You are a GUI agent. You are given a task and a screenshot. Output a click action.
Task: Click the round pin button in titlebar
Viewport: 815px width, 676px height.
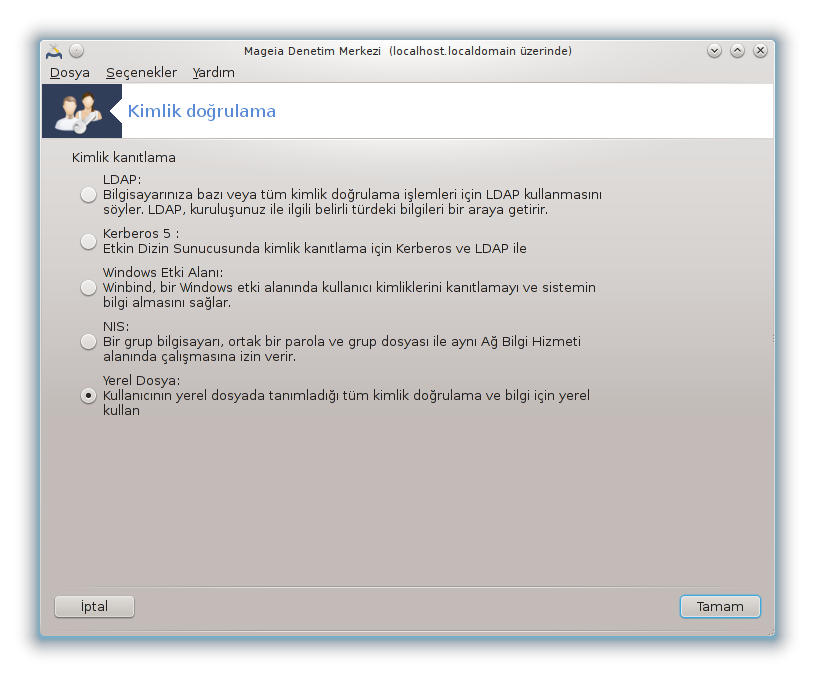(76, 51)
